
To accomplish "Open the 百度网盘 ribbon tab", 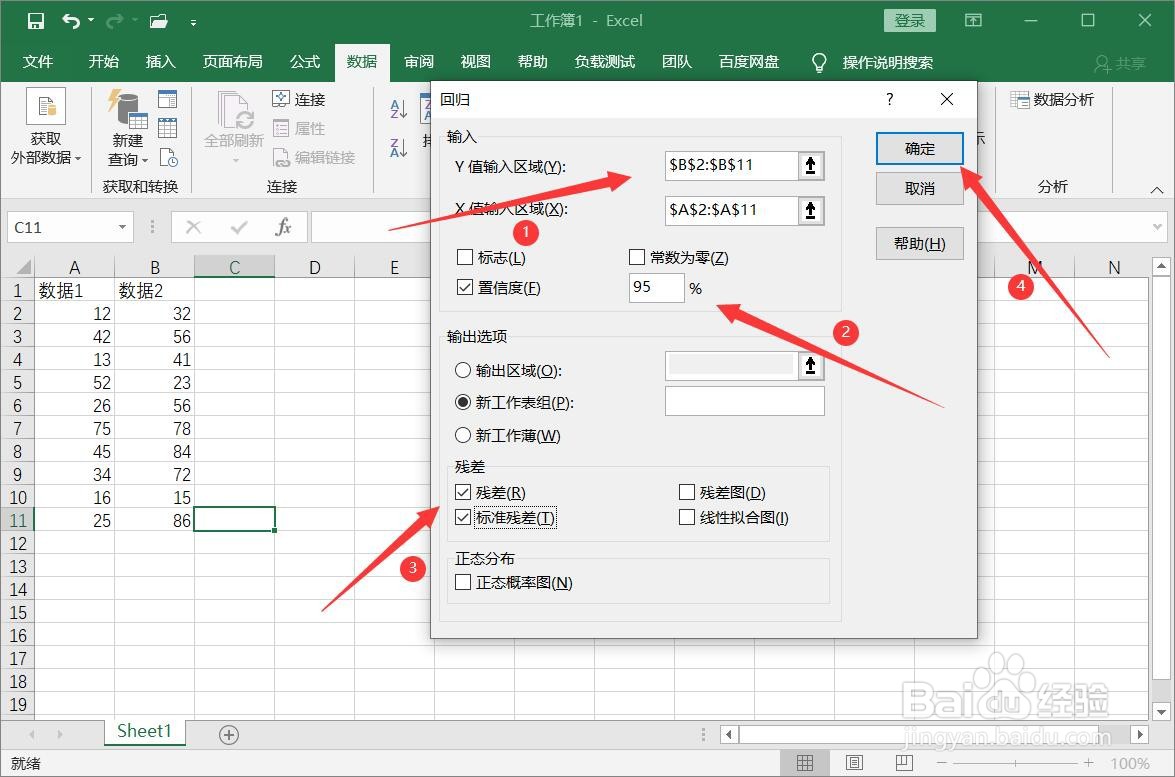I will click(x=749, y=61).
